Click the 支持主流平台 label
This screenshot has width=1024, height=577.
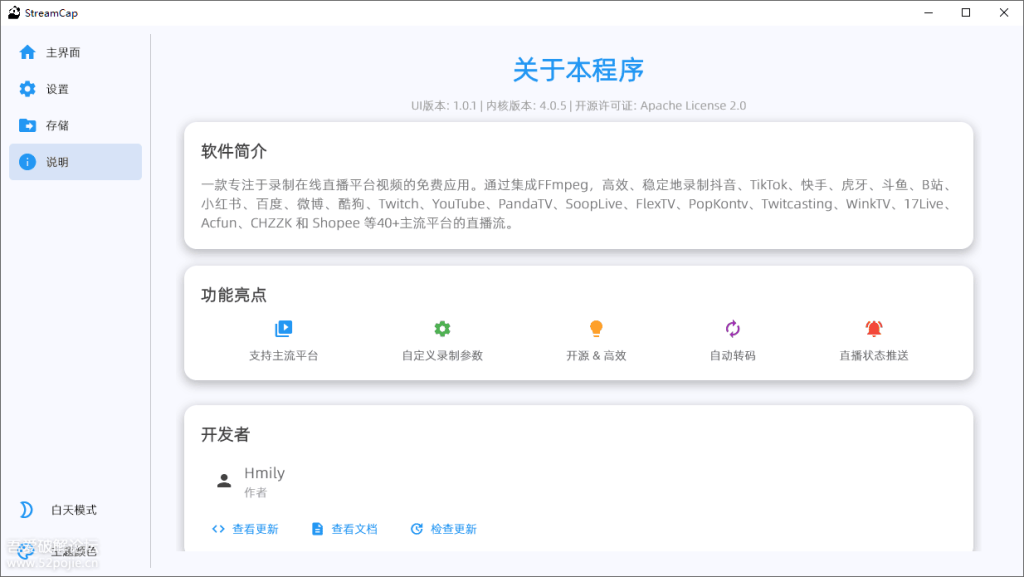click(x=283, y=356)
